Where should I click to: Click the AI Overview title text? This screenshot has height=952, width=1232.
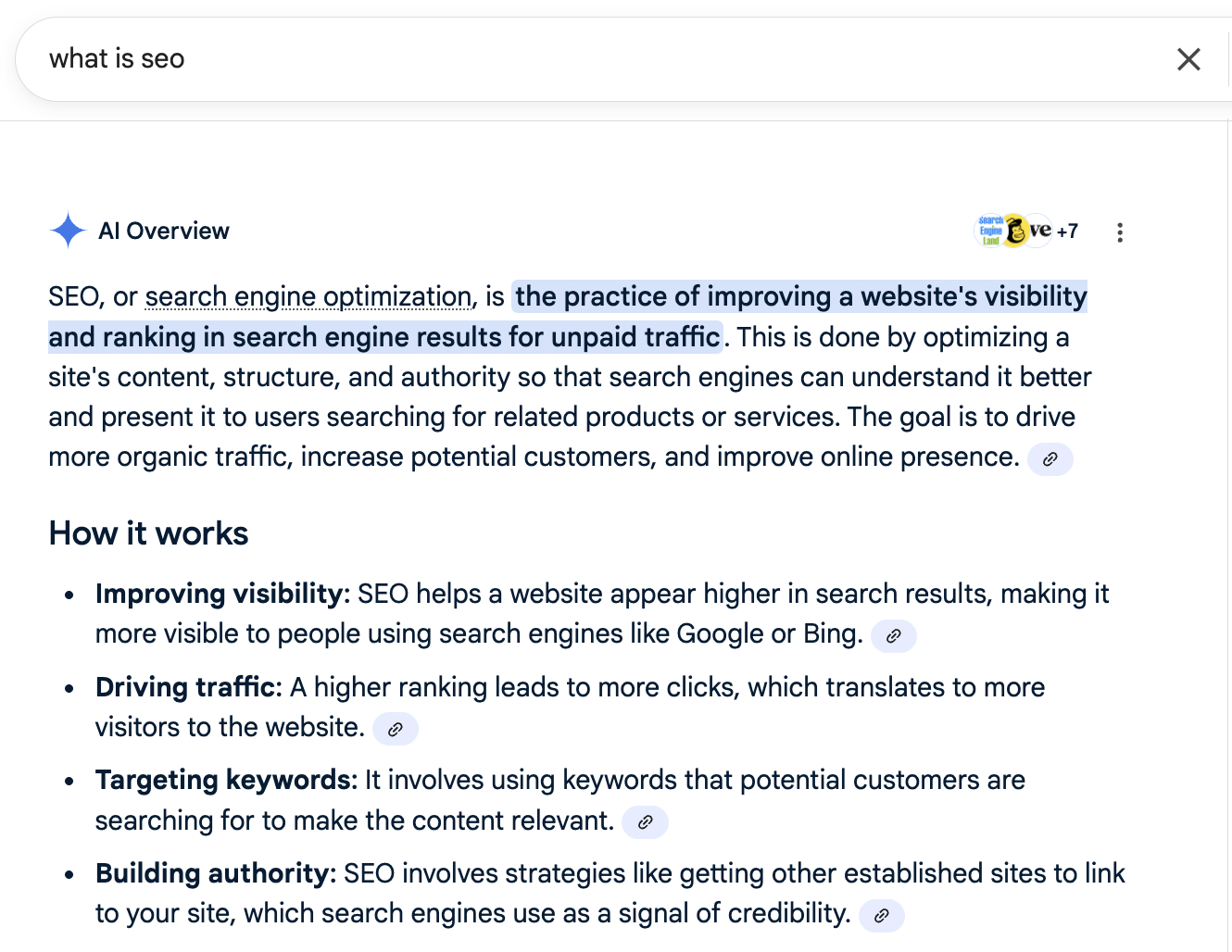pyautogui.click(x=164, y=231)
